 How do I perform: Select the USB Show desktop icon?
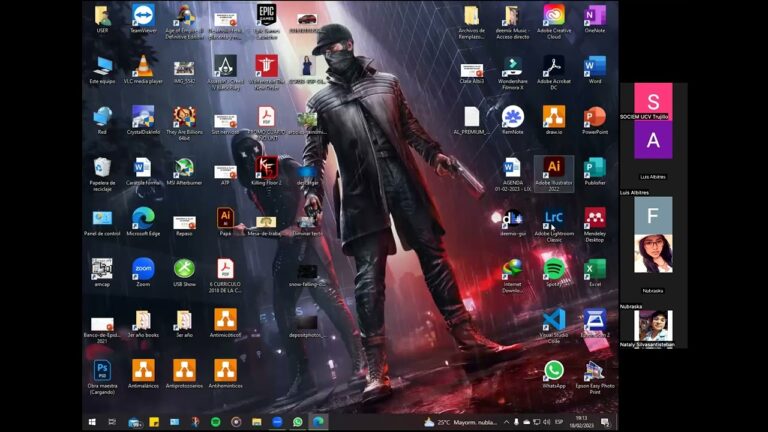pos(184,272)
